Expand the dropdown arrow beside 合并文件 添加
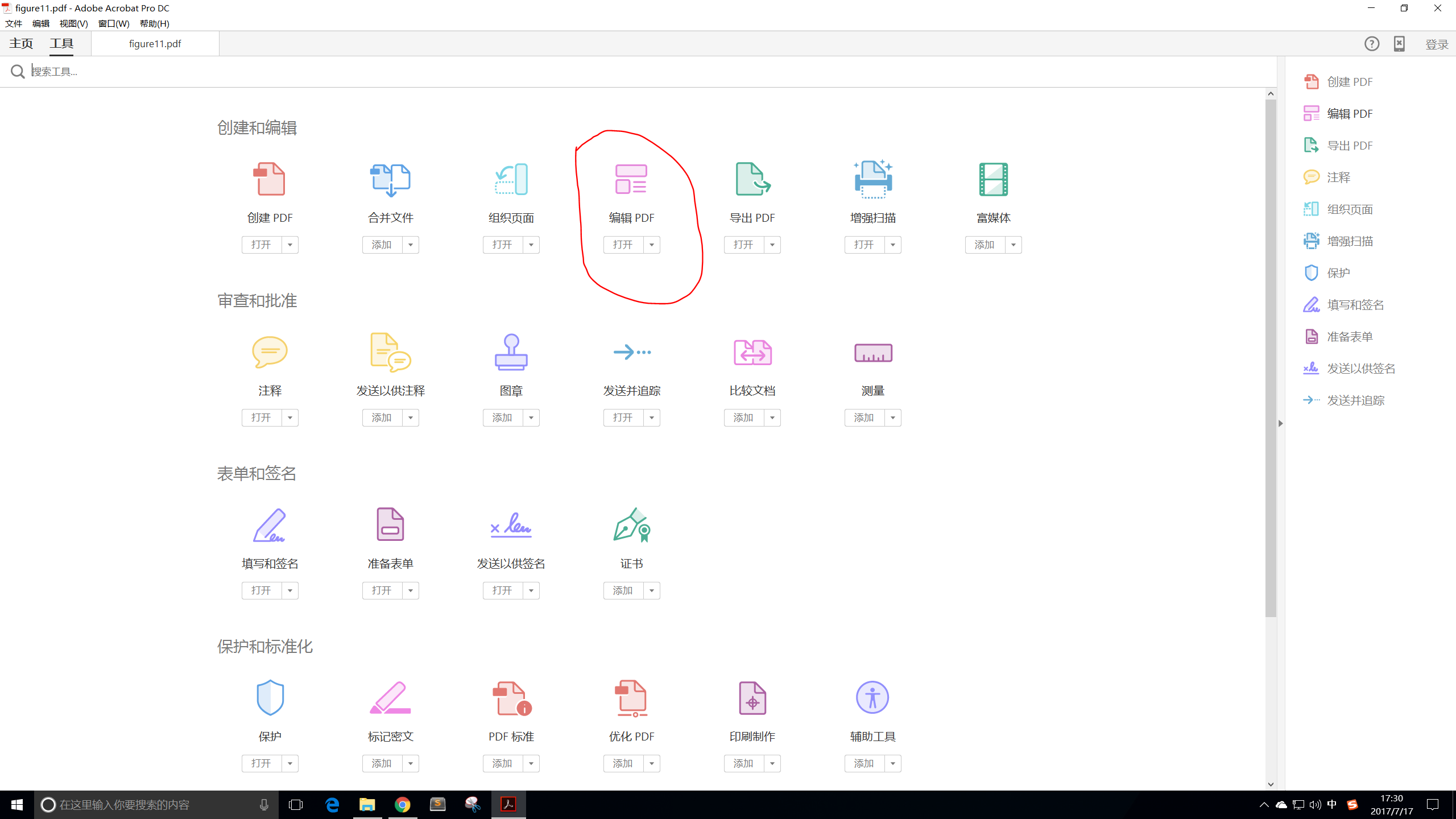 coord(411,245)
